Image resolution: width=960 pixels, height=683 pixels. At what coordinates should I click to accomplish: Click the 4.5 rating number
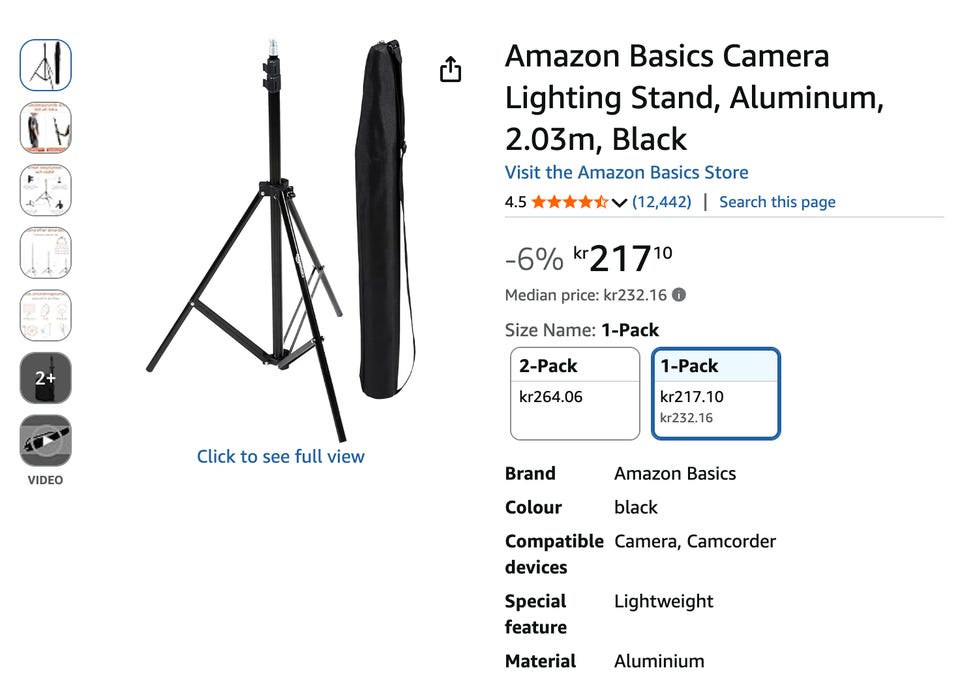click(x=515, y=202)
